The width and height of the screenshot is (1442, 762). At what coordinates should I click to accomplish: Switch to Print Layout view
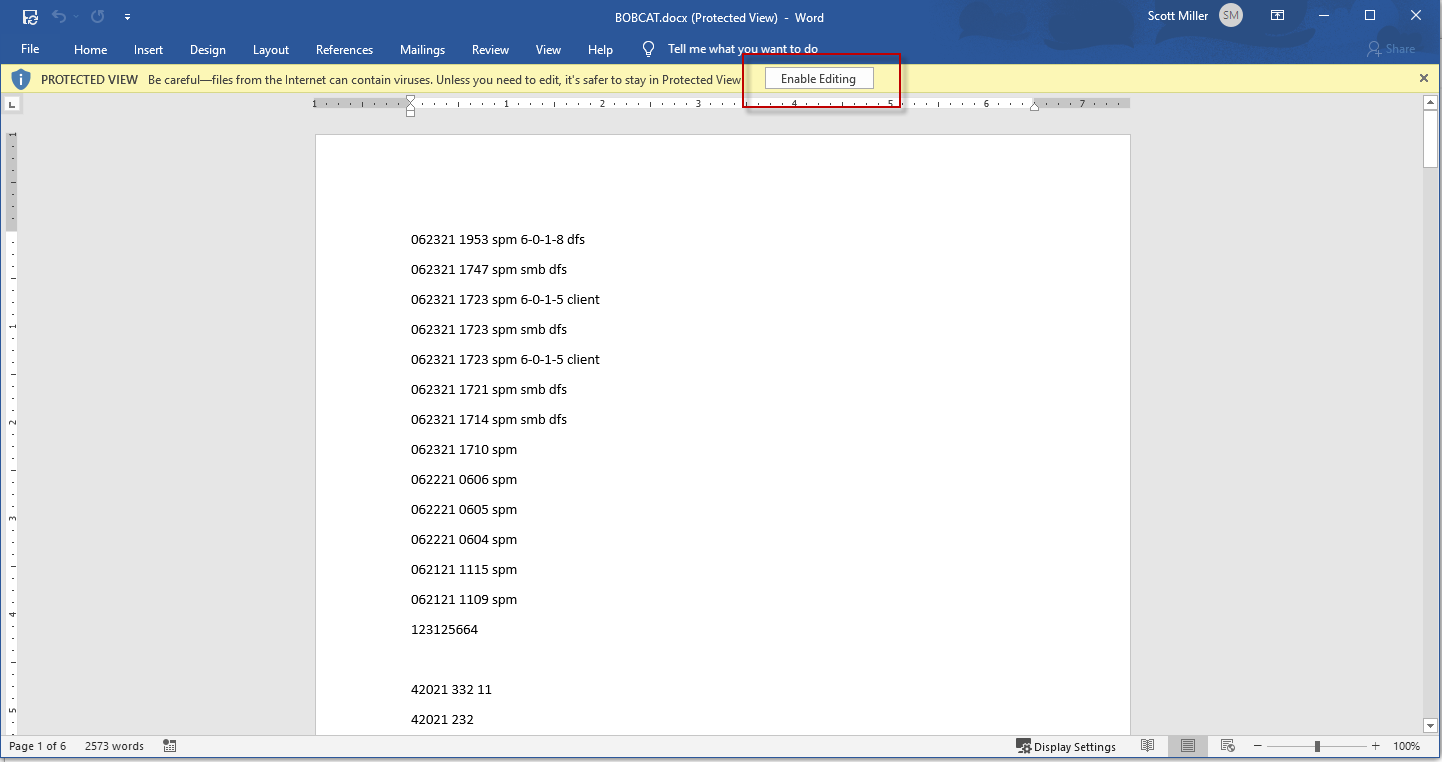pyautogui.click(x=1188, y=746)
